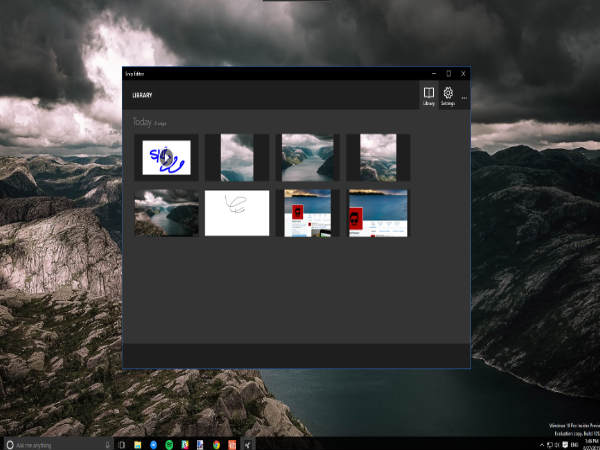The height and width of the screenshot is (450, 600).
Task: Click the Cortana circle icon on taskbar
Action: 9,443
